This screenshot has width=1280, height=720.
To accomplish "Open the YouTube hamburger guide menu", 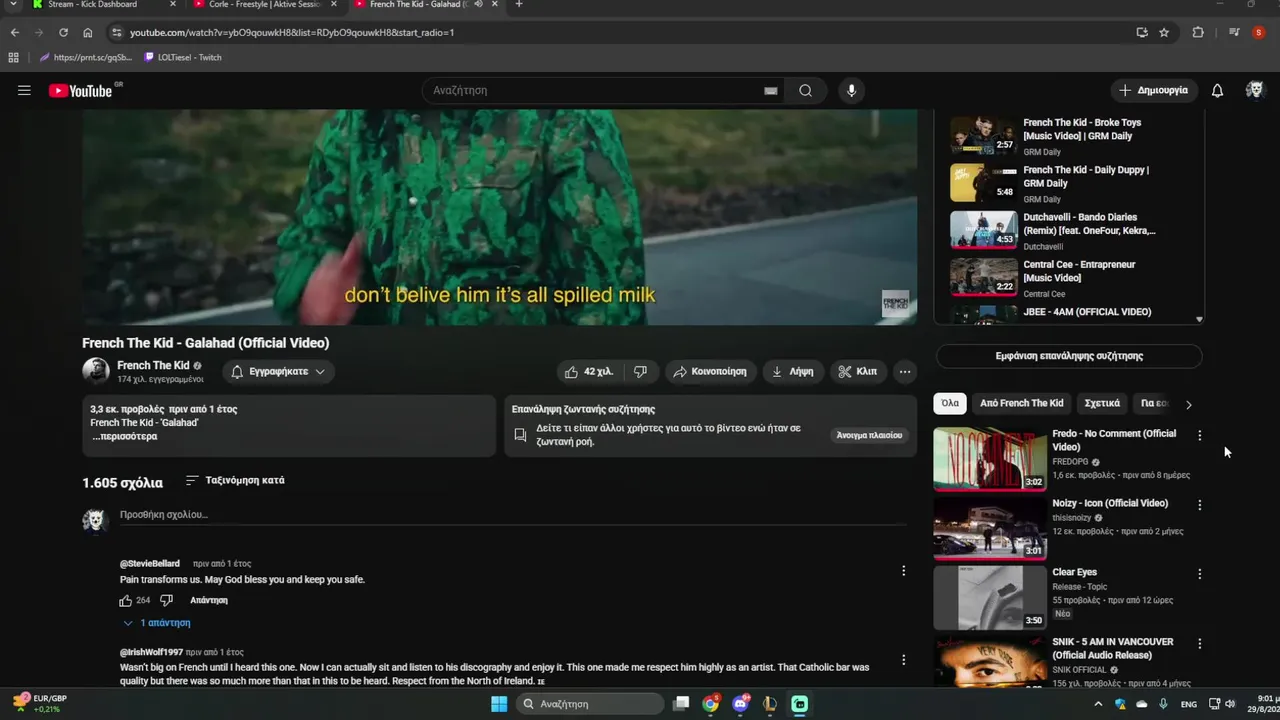I will click(24, 90).
